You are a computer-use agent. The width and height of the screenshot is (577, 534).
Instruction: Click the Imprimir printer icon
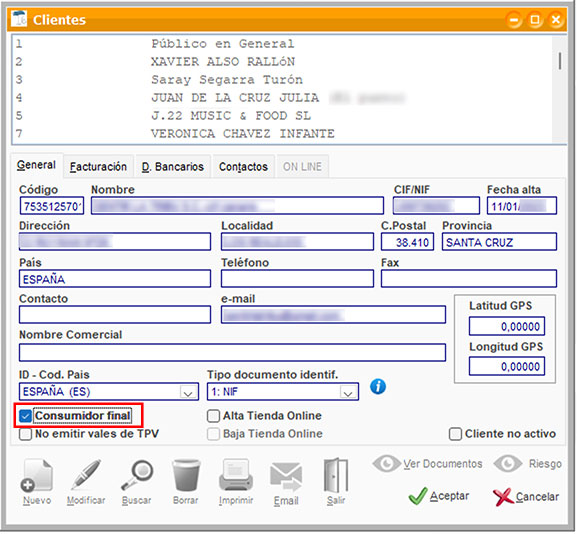(x=236, y=475)
